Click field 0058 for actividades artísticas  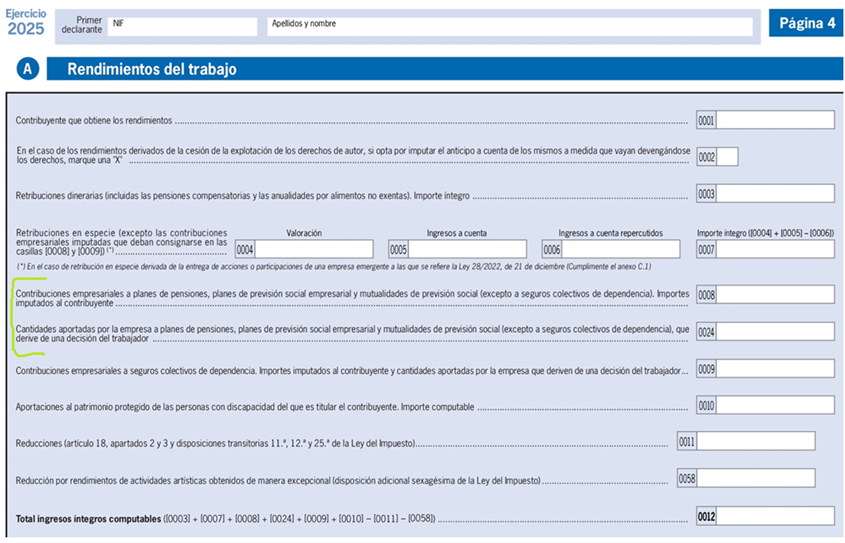(756, 478)
